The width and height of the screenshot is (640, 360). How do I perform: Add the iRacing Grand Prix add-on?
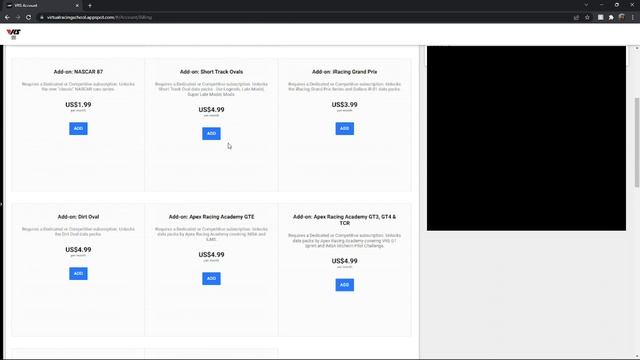[x=344, y=129]
